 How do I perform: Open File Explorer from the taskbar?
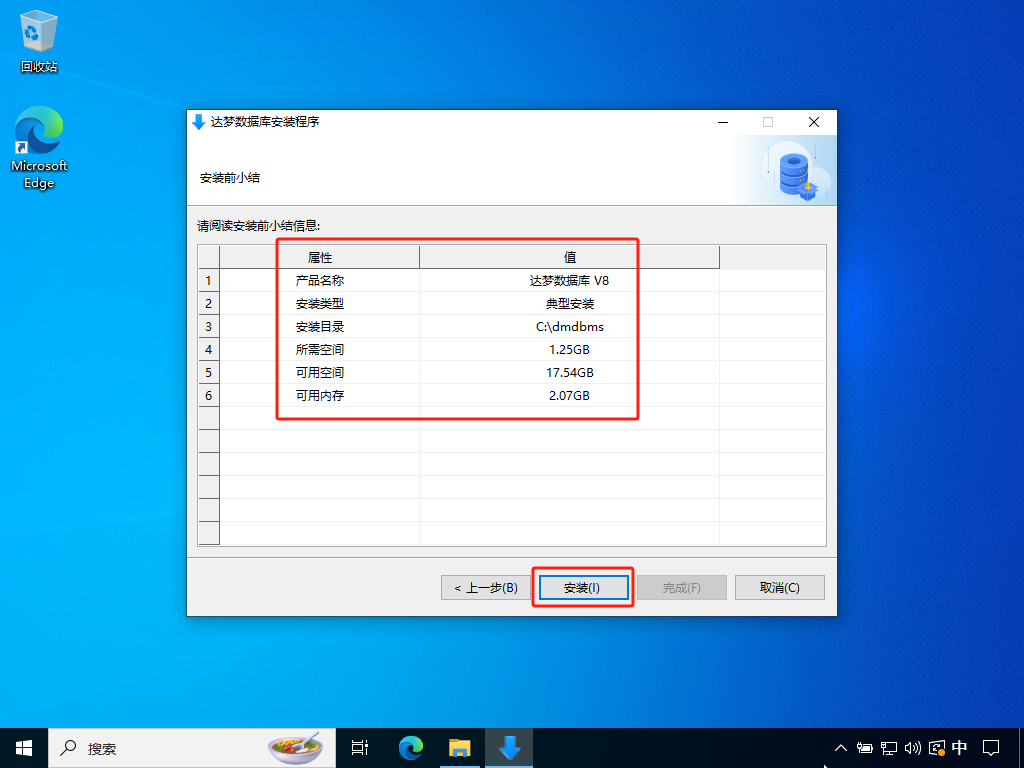[x=460, y=748]
